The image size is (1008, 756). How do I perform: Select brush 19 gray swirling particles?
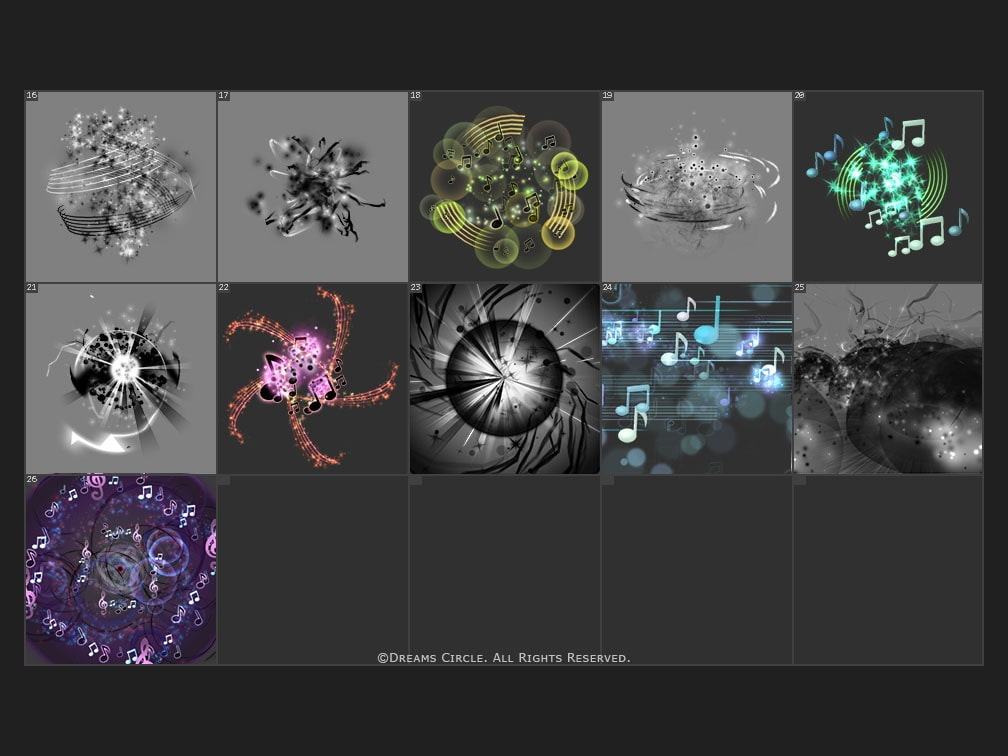pyautogui.click(x=697, y=187)
